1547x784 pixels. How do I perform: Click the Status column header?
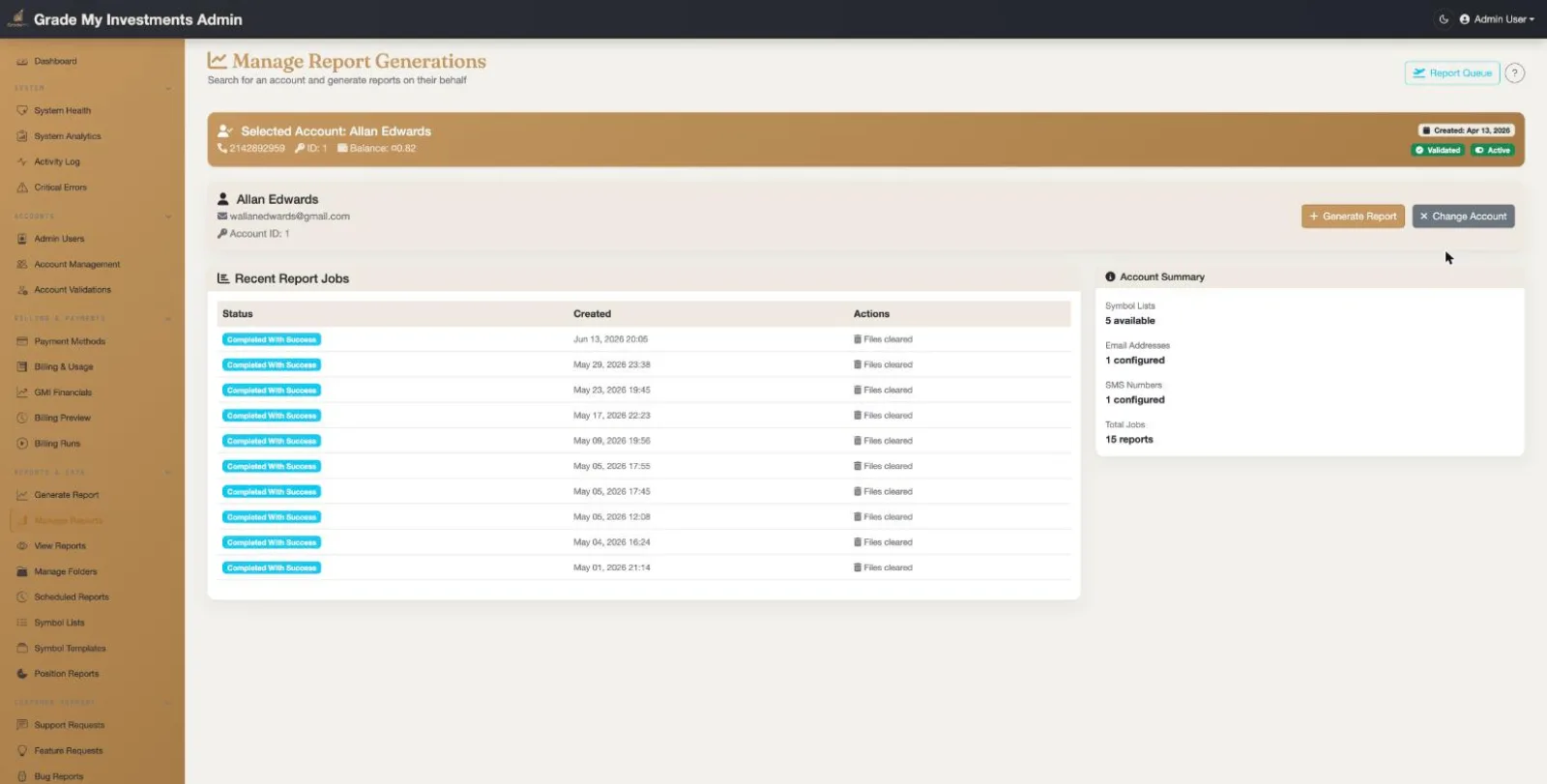click(x=238, y=314)
